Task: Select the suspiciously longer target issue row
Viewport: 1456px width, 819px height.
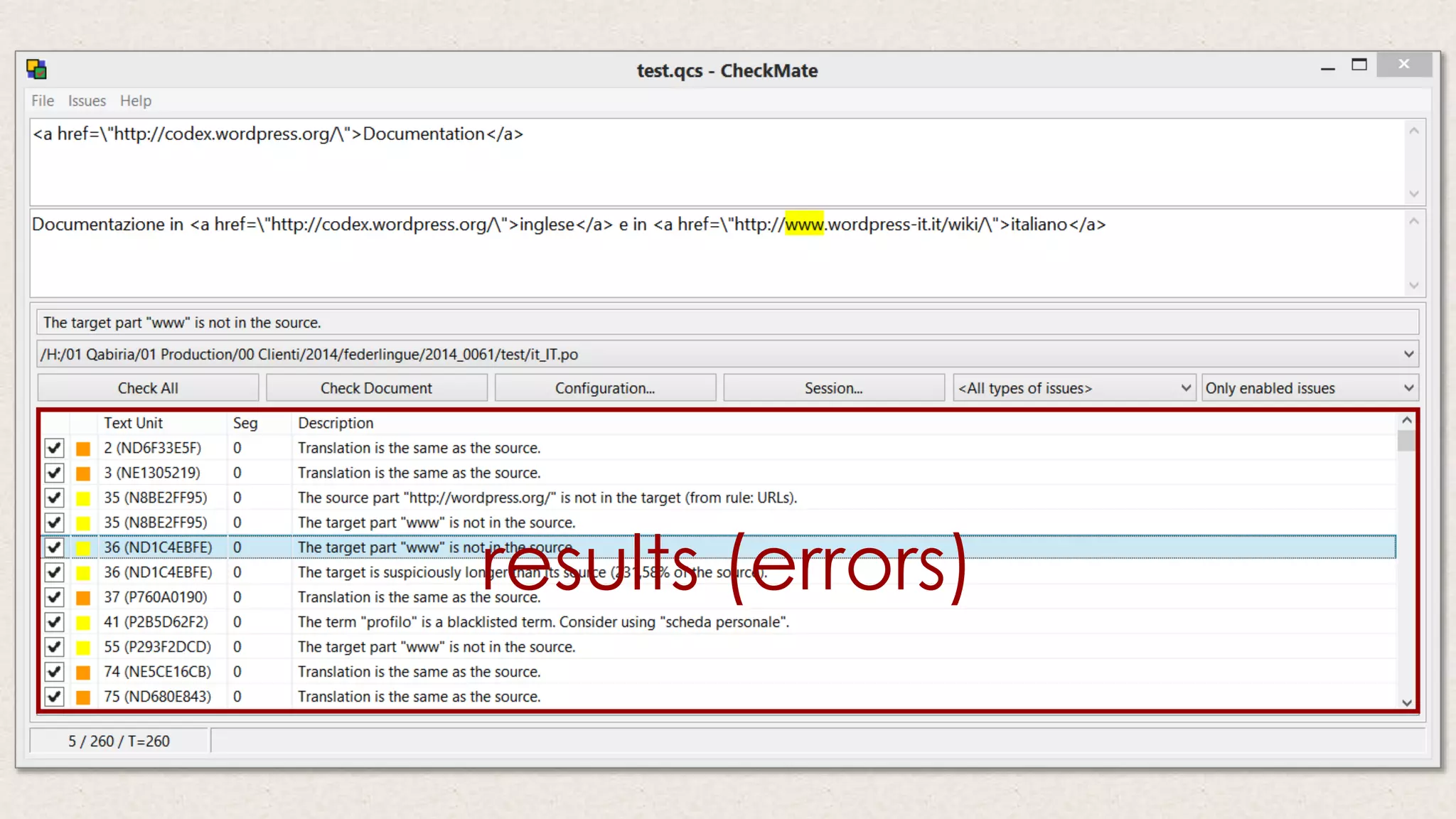Action: (719, 572)
